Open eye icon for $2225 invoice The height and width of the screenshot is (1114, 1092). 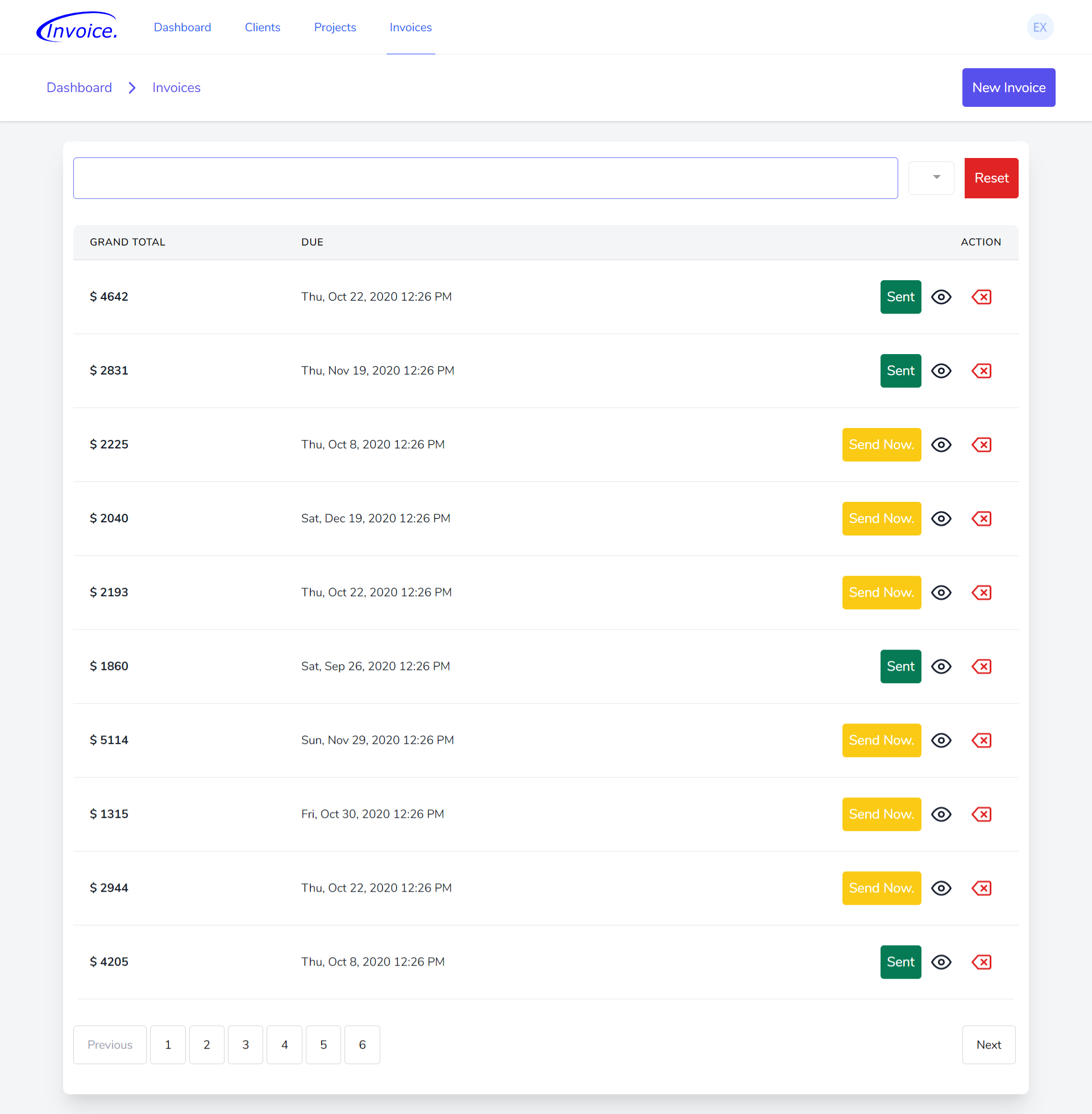coord(941,445)
